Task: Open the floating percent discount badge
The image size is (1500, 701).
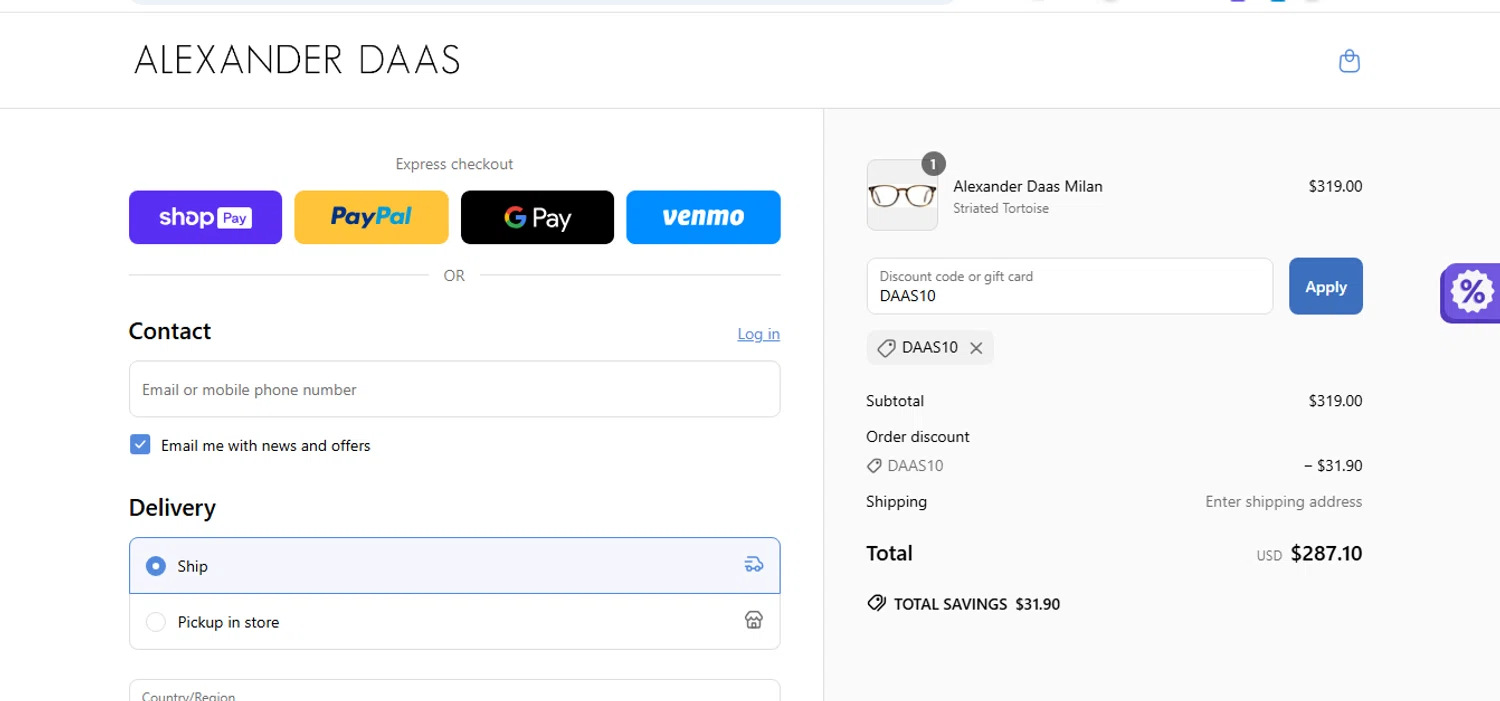Action: click(1471, 293)
